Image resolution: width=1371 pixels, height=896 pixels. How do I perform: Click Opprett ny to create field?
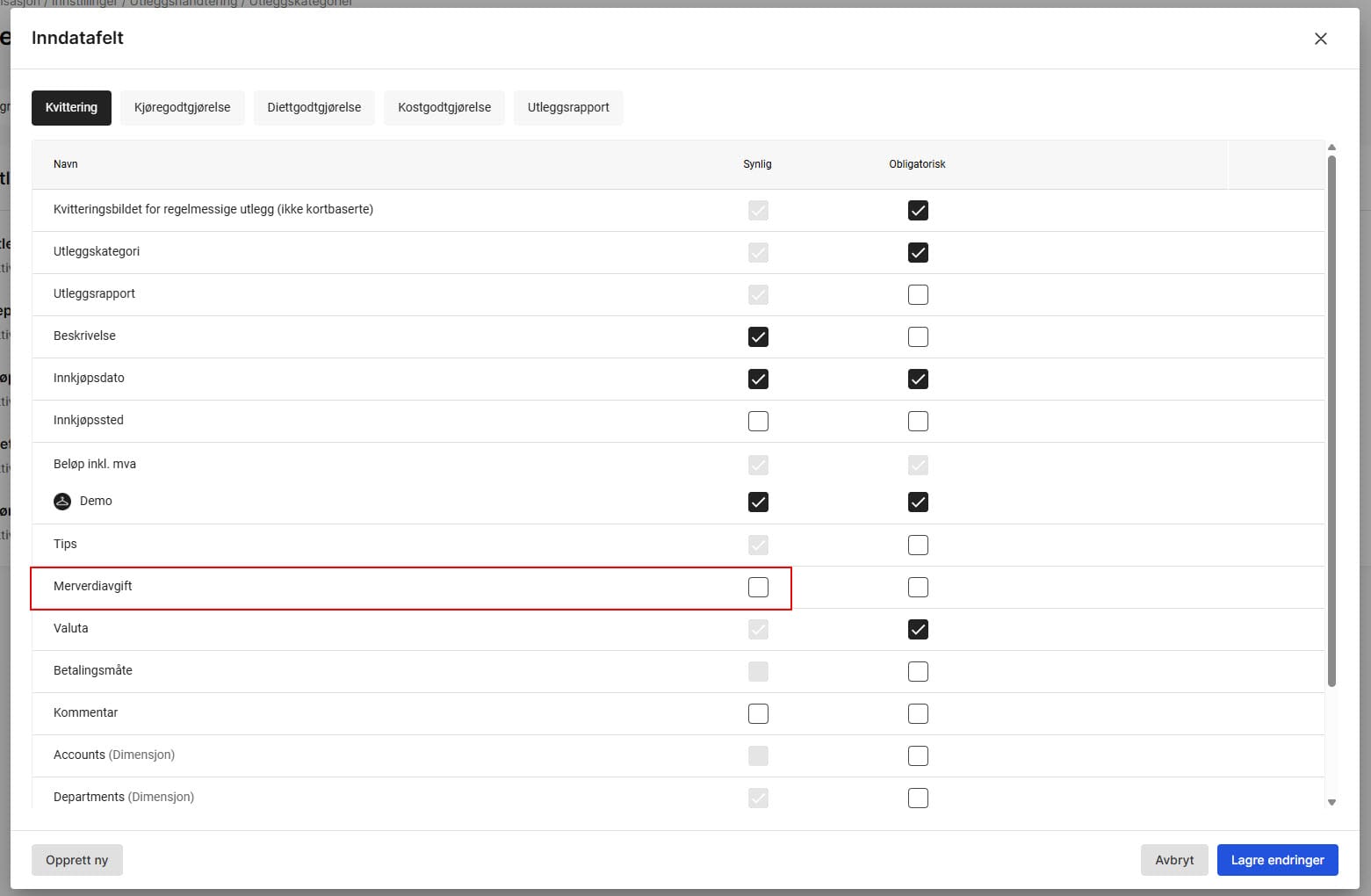[x=77, y=860]
